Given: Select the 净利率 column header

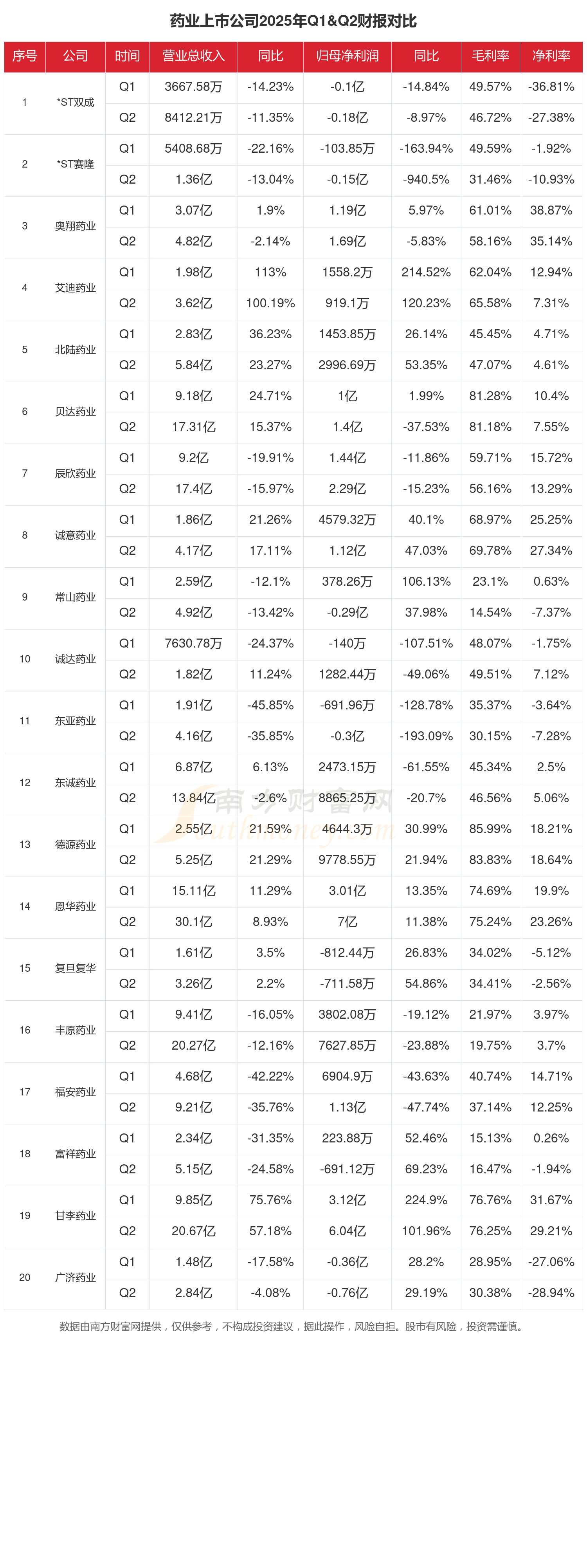Looking at the screenshot, I should click(x=551, y=56).
